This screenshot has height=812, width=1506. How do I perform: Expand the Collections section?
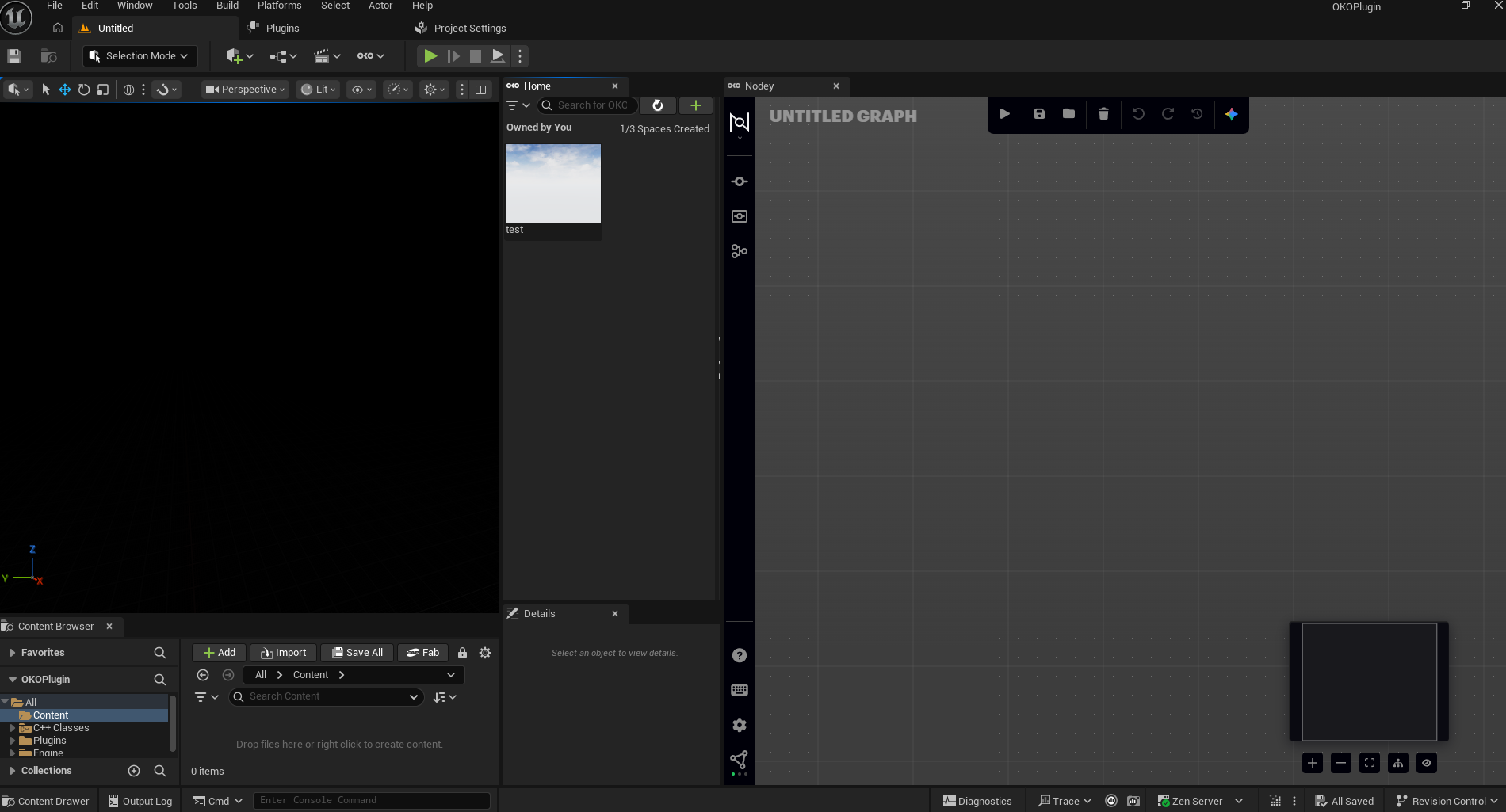point(13,771)
